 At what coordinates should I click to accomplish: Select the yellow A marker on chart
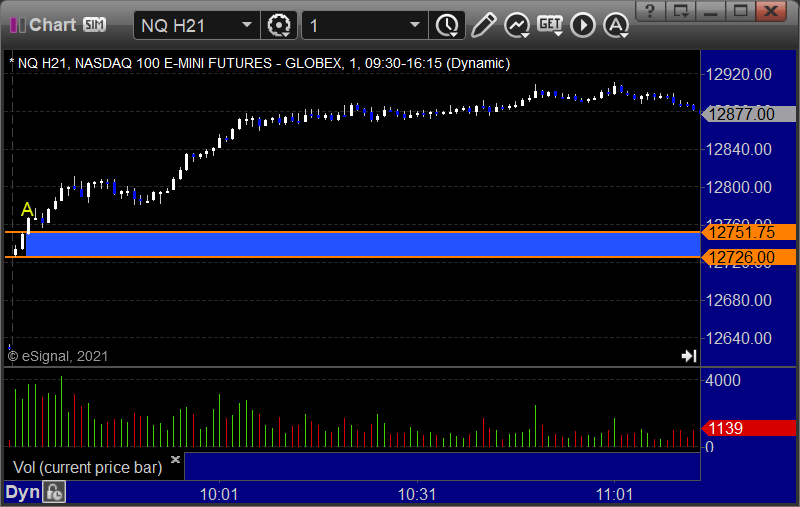tap(27, 210)
